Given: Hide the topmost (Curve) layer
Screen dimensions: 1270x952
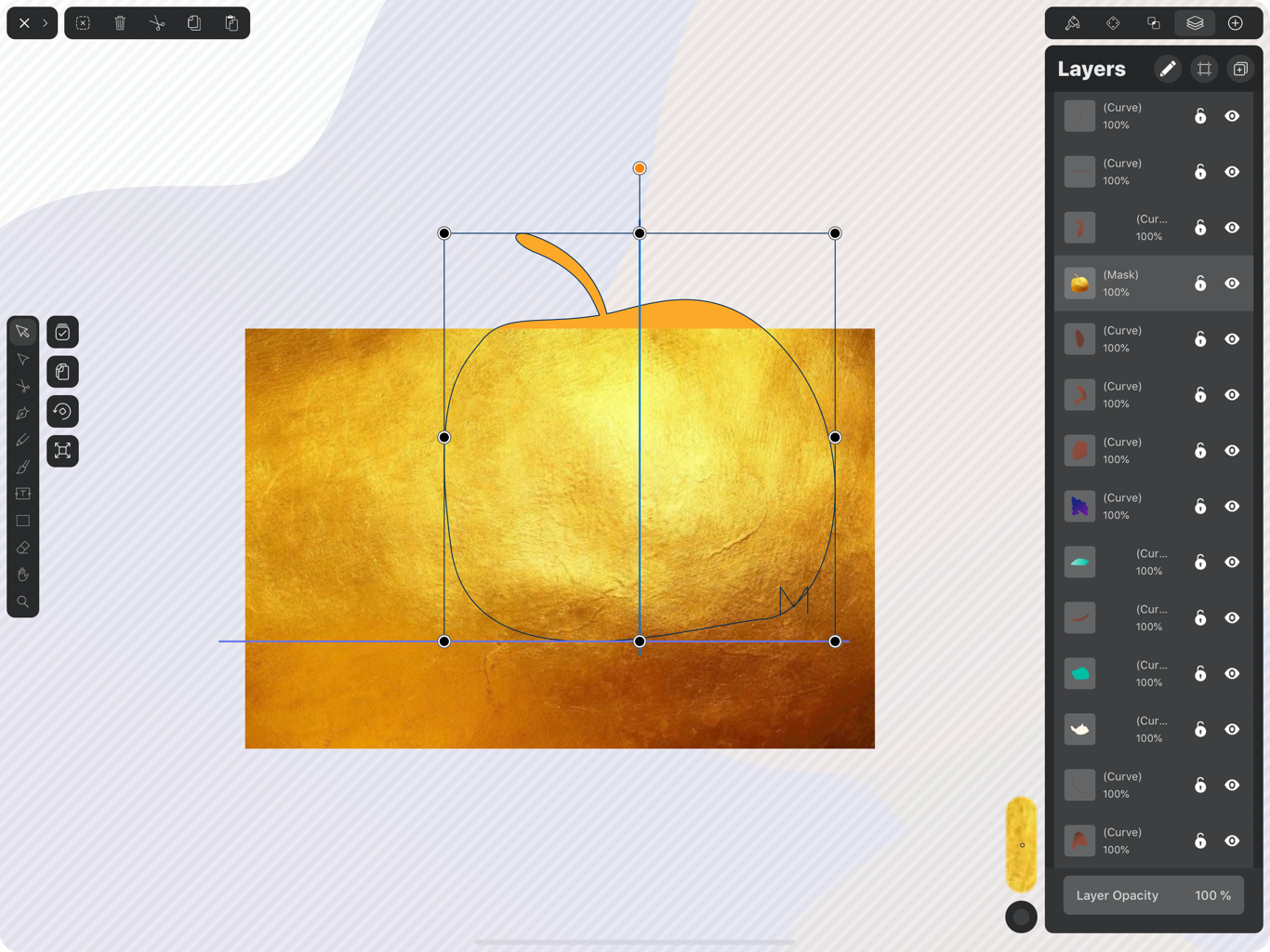Looking at the screenshot, I should pyautogui.click(x=1232, y=116).
